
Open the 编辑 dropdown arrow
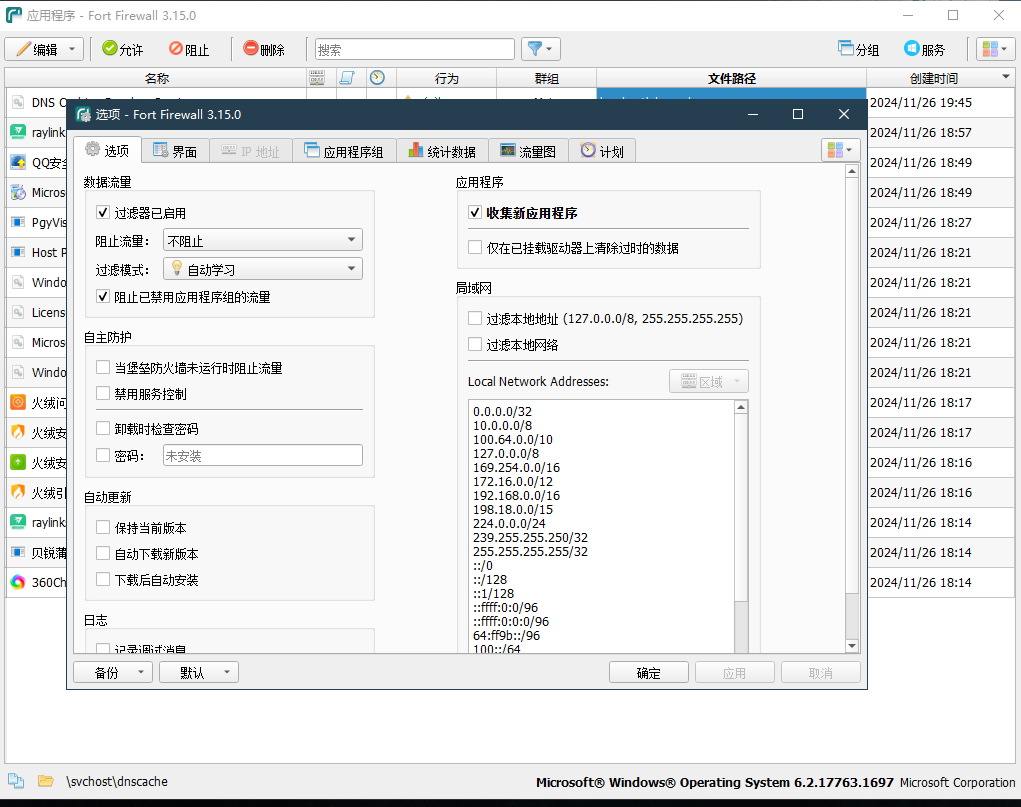click(x=72, y=50)
